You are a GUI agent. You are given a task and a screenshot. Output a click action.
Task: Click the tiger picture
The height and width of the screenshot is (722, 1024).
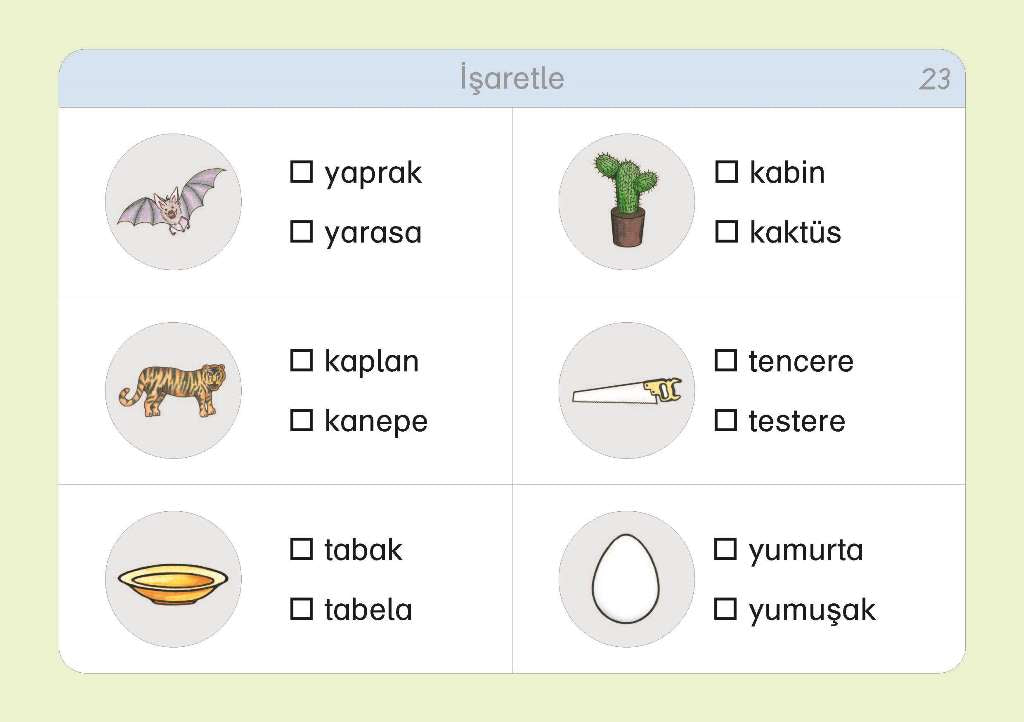tap(173, 390)
